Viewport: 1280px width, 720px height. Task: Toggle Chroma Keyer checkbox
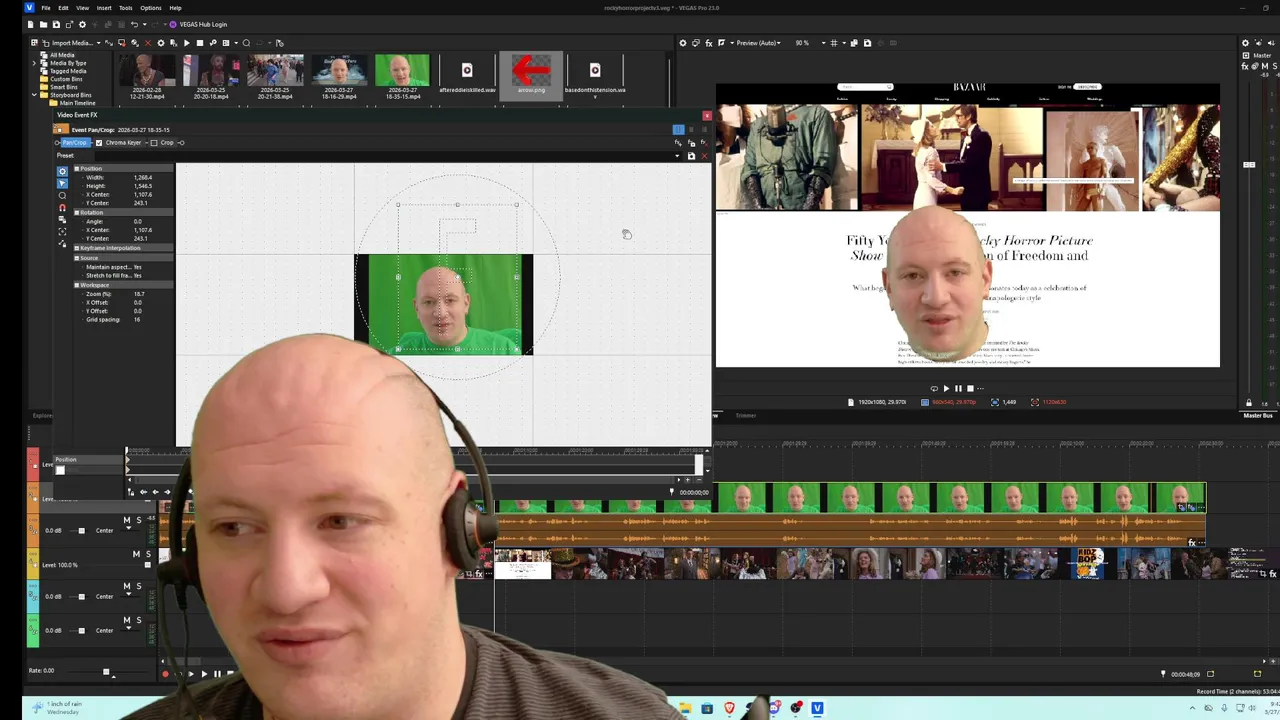point(99,142)
